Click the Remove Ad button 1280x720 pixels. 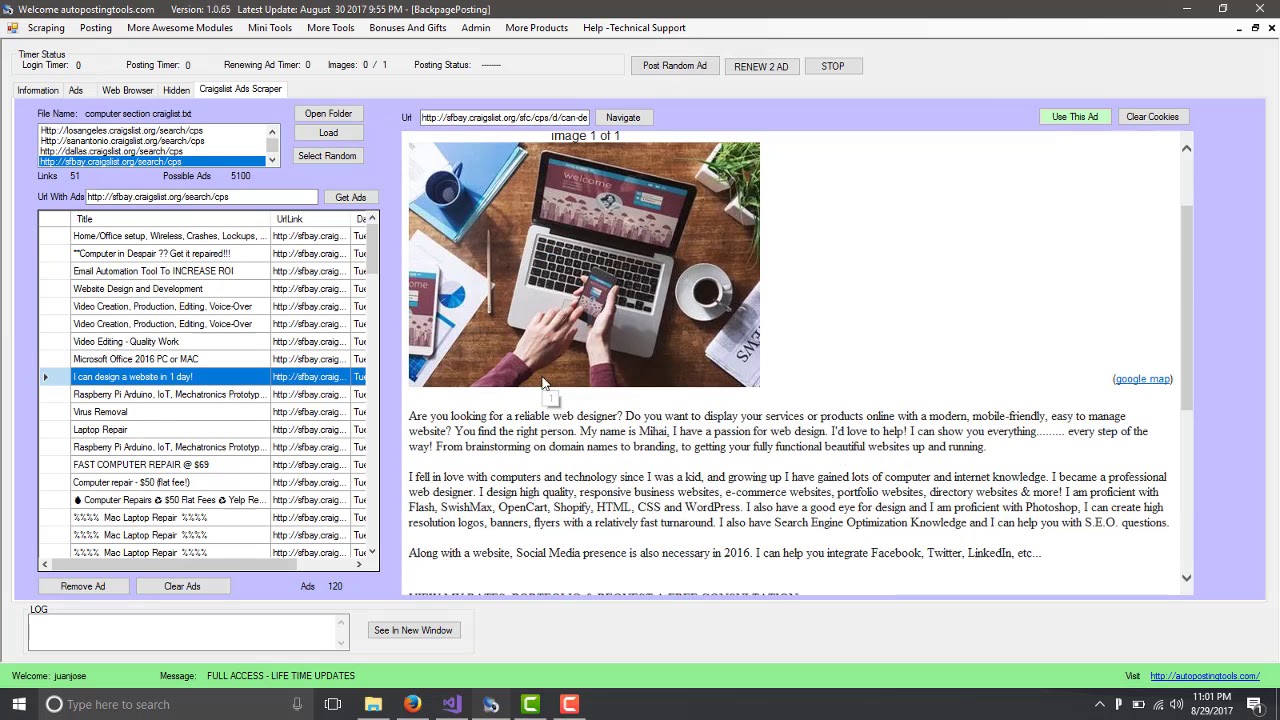click(x=83, y=587)
